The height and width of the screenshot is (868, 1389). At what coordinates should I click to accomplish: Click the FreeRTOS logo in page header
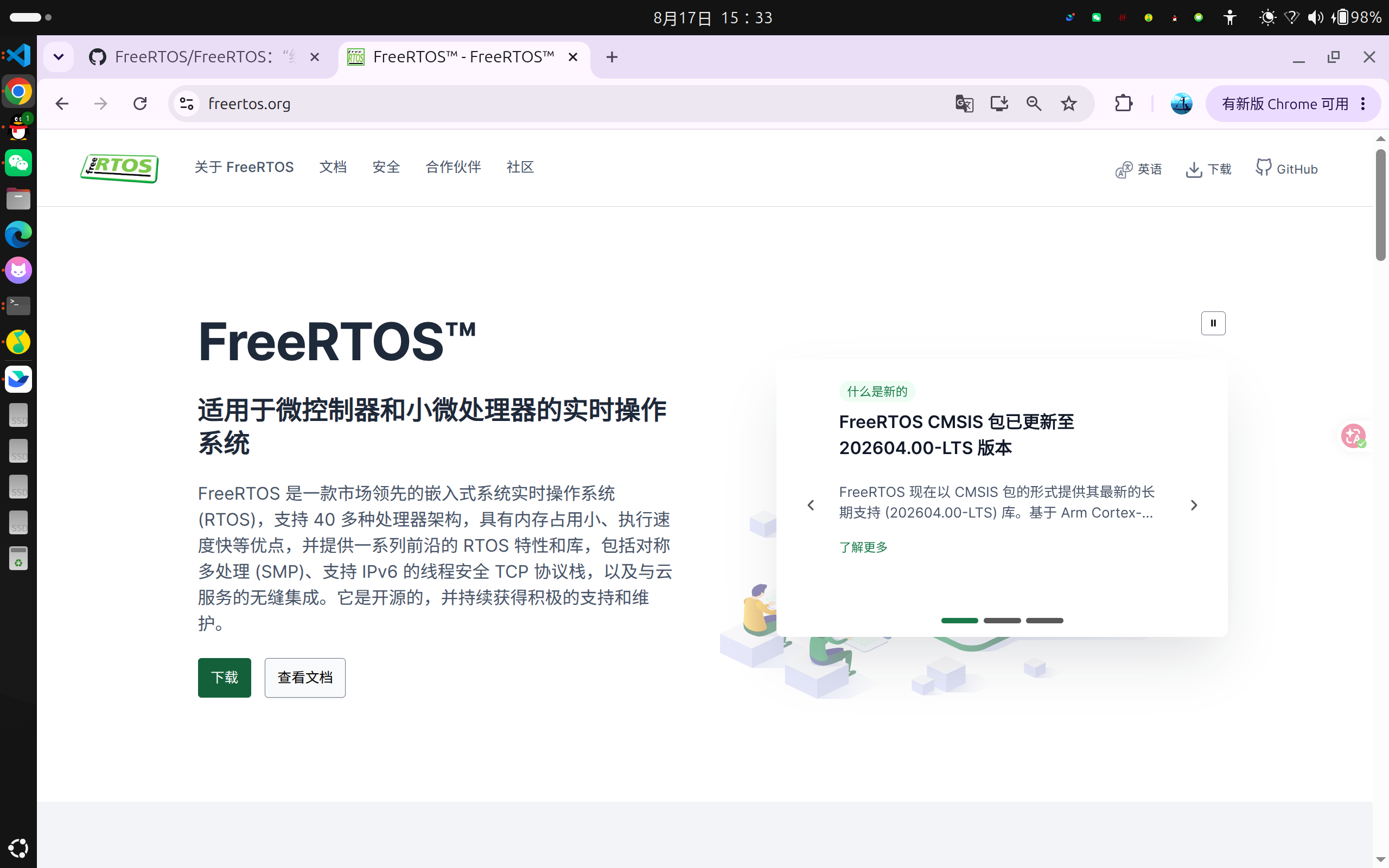(x=119, y=168)
